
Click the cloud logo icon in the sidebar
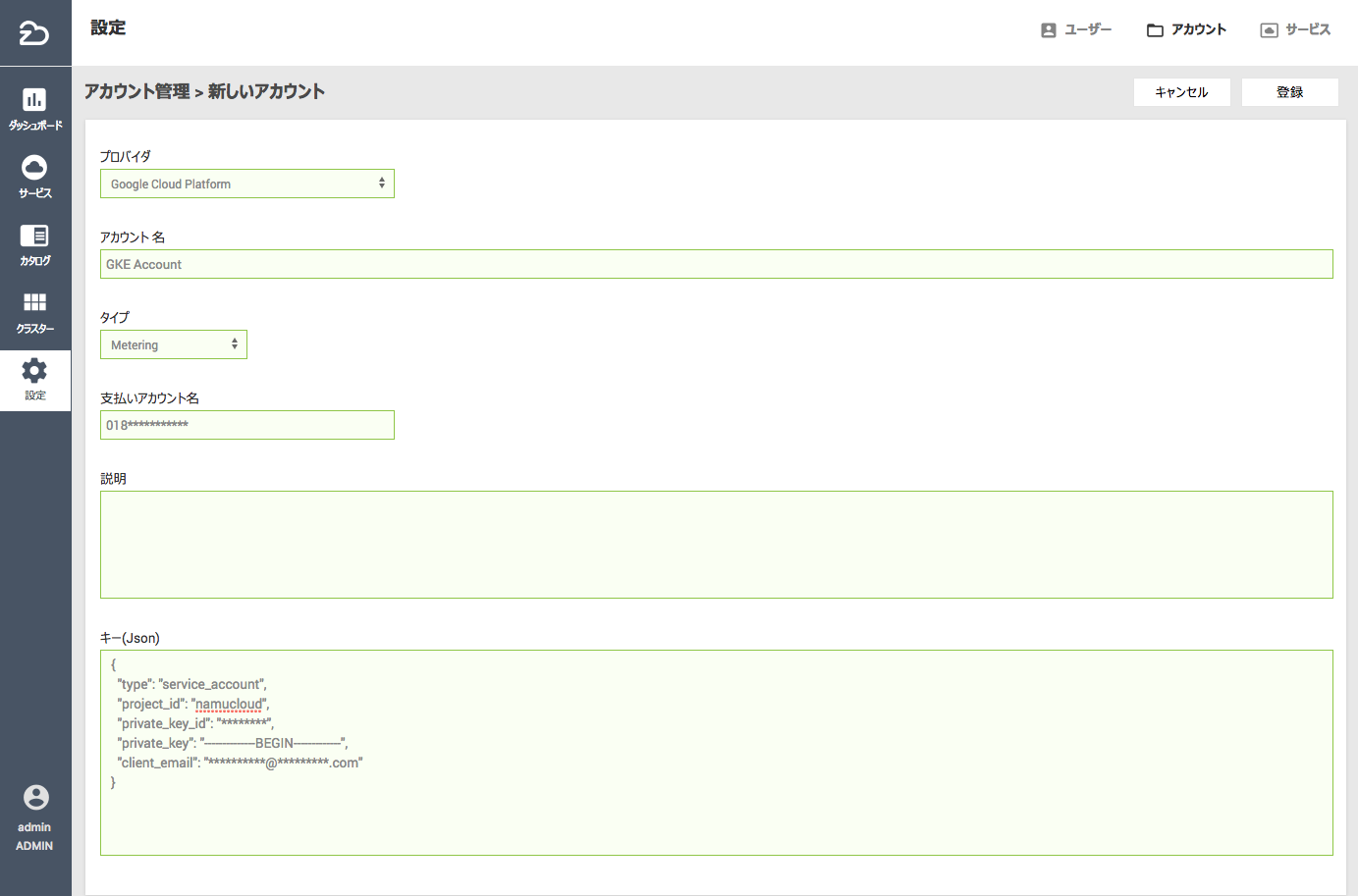pyautogui.click(x=34, y=33)
